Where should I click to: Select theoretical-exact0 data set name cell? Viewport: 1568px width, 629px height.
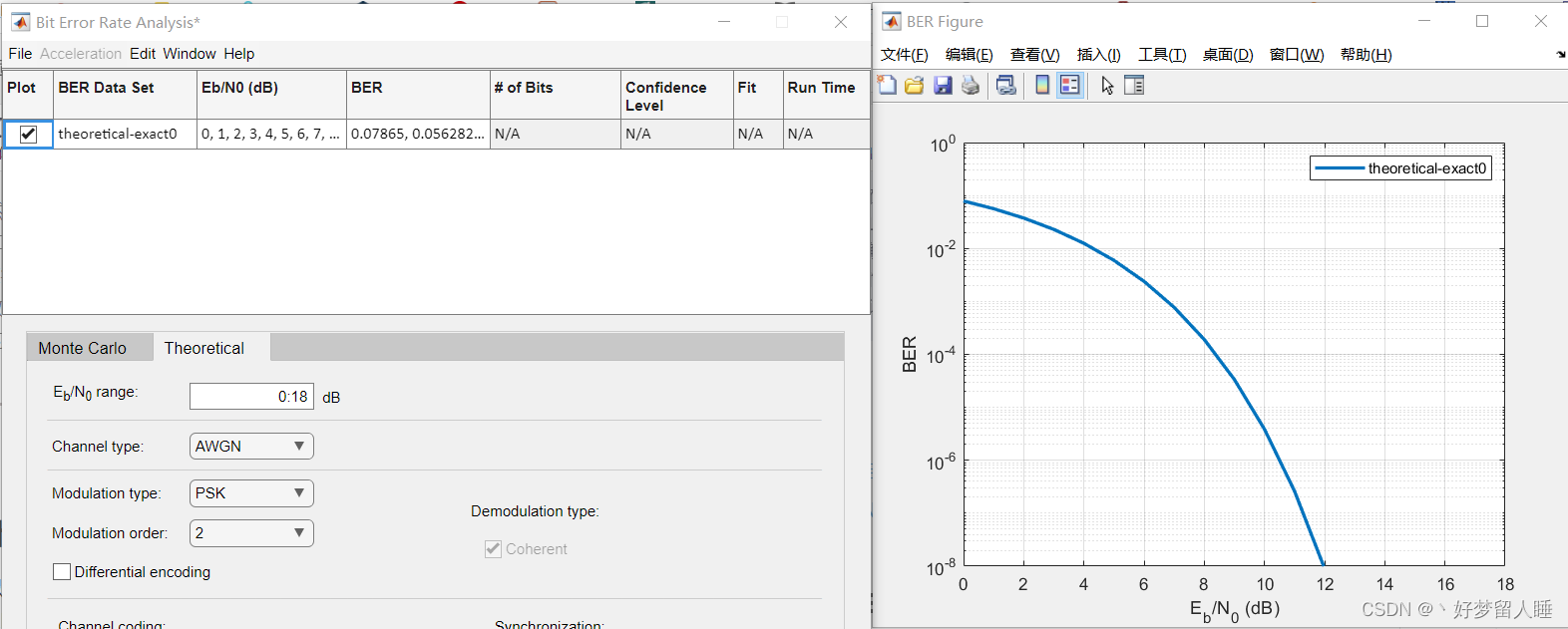125,134
